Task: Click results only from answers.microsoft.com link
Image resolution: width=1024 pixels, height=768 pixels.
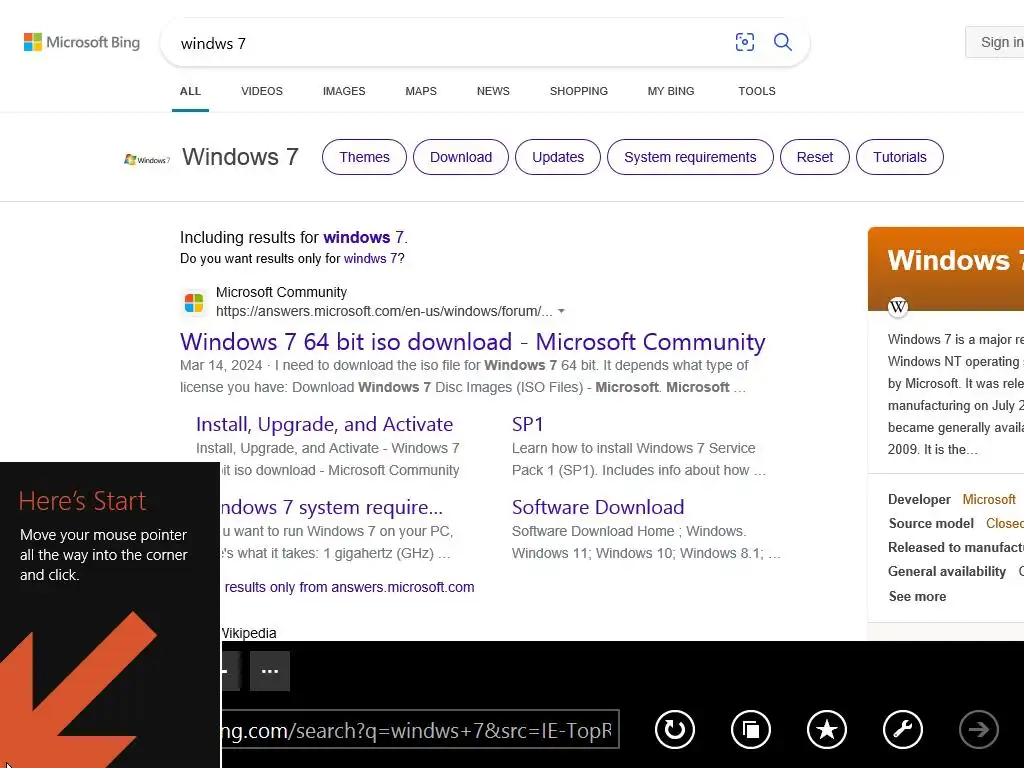Action: (349, 587)
